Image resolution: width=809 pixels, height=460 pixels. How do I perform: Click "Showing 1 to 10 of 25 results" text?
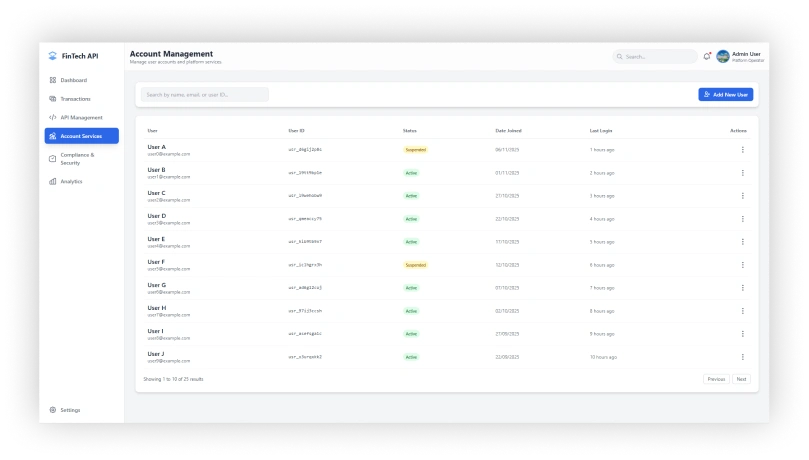(173, 379)
